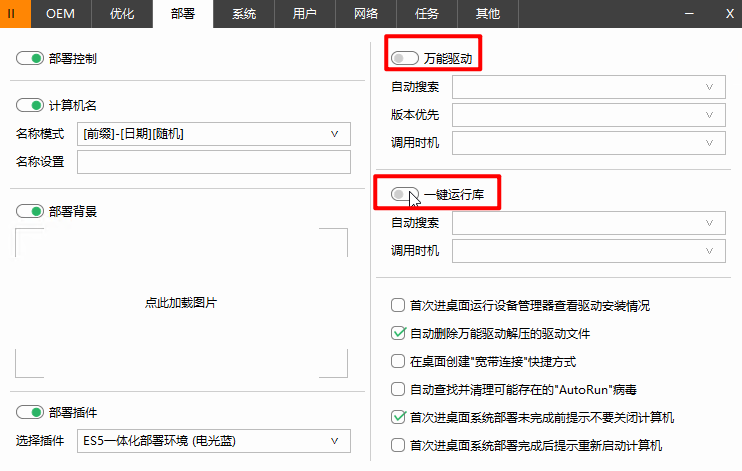Enable the 万能驱动 switch

[405, 59]
